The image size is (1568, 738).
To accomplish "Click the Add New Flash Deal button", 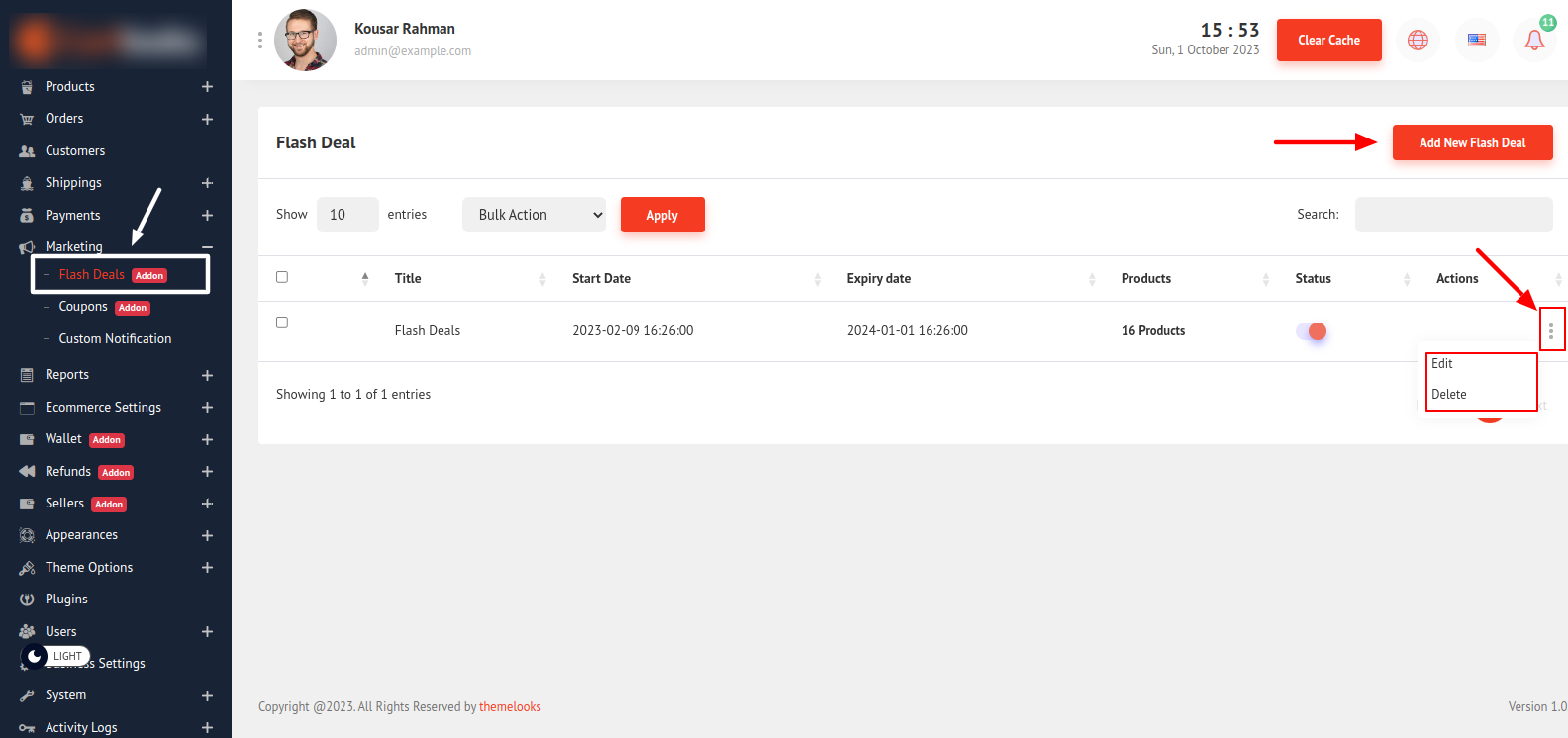I will click(1472, 142).
